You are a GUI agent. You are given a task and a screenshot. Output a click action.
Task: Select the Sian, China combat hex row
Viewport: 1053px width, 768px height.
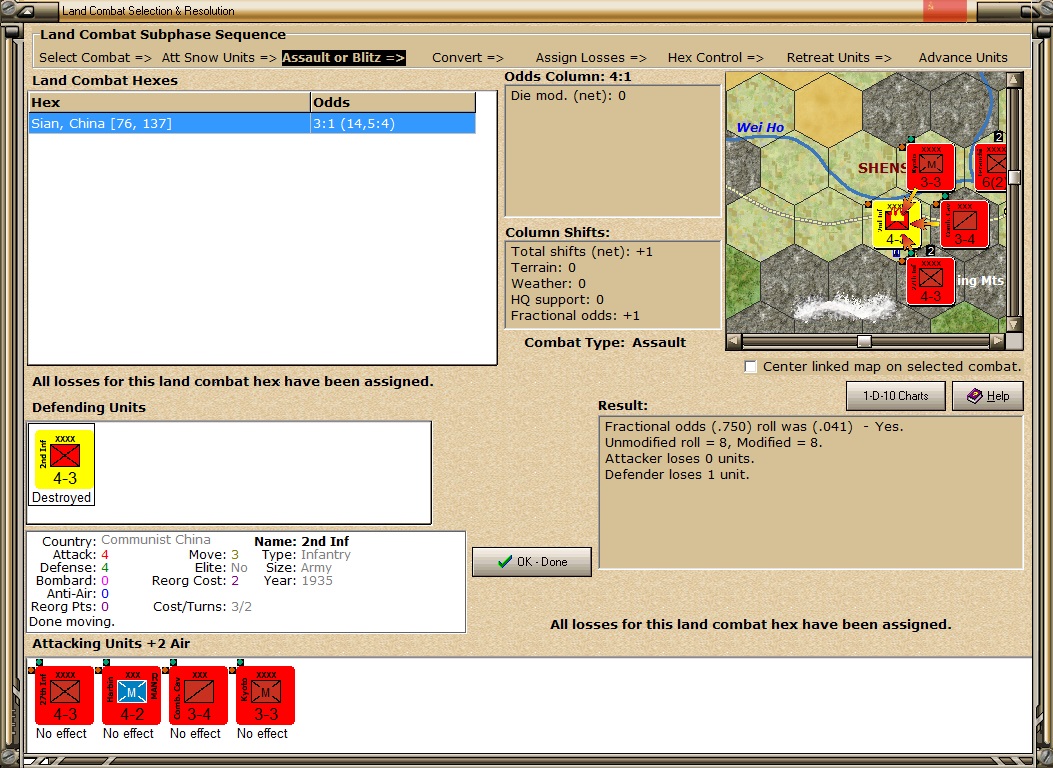pos(252,124)
